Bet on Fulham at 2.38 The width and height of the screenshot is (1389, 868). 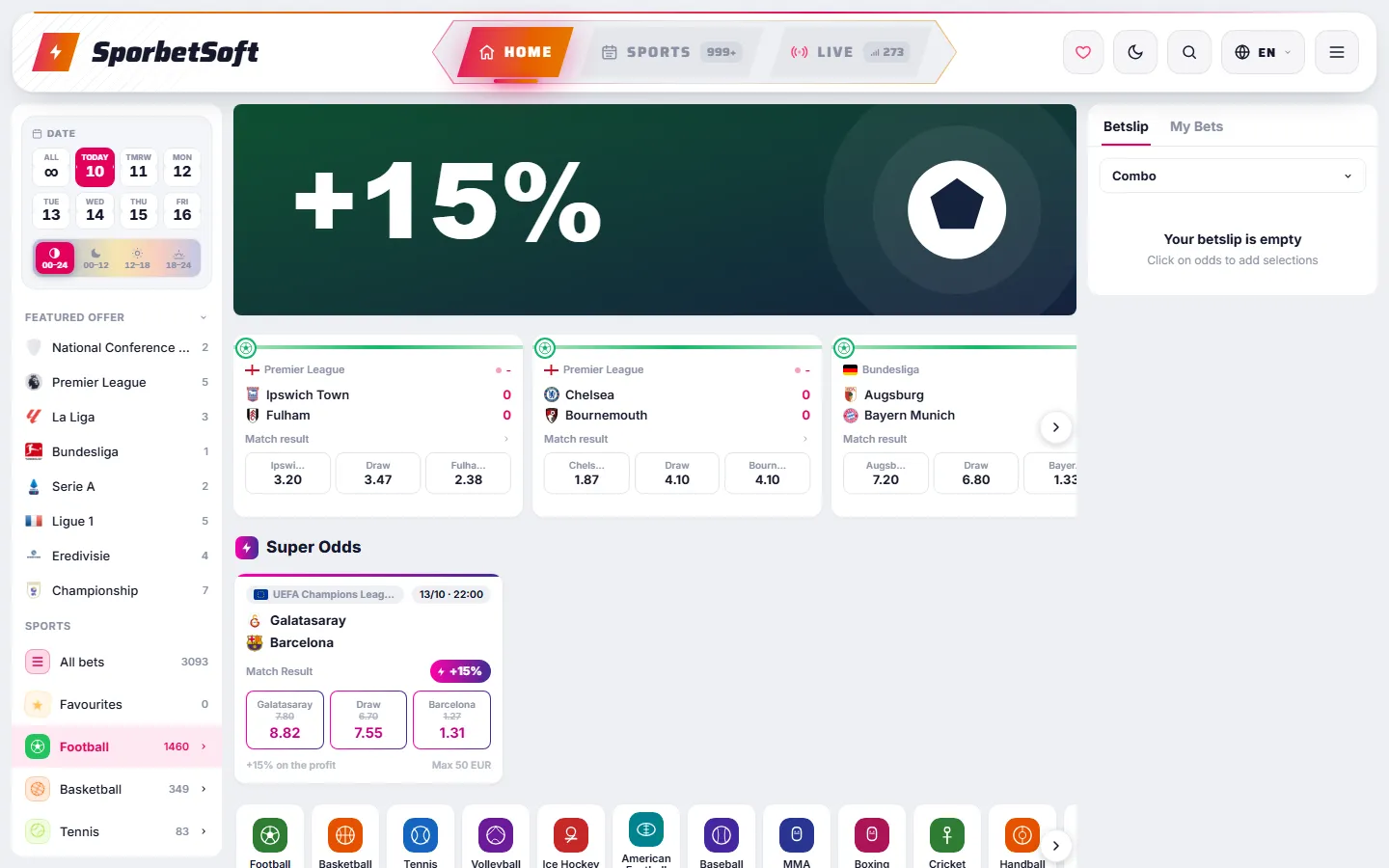coord(469,473)
